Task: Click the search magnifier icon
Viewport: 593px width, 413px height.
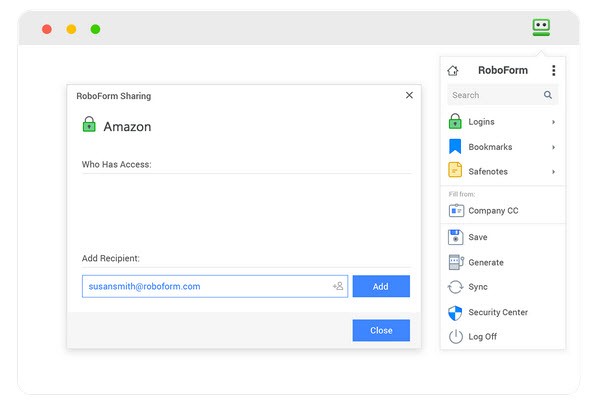Action: (x=548, y=95)
